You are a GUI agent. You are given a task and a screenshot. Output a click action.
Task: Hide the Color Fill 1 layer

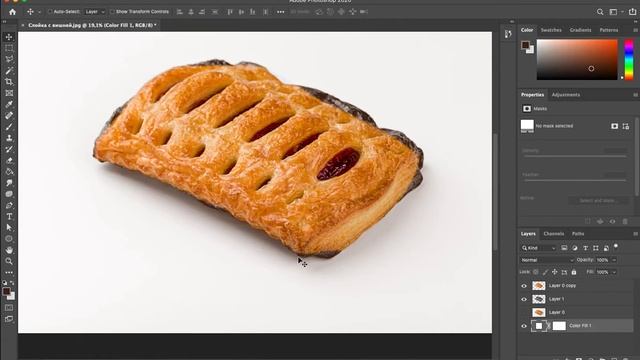[524, 326]
